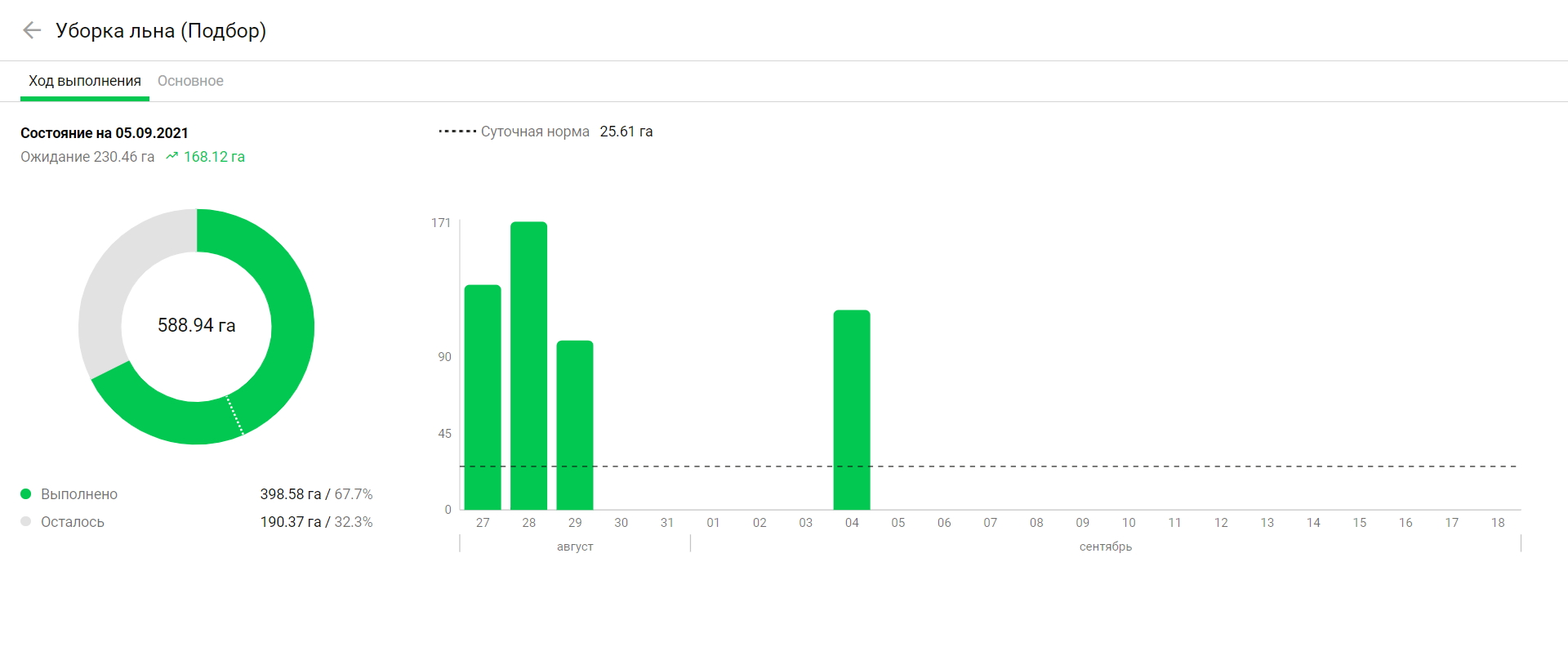Click the dotted Суточная норма legend icon
The width and height of the screenshot is (1568, 665).
pyautogui.click(x=457, y=132)
